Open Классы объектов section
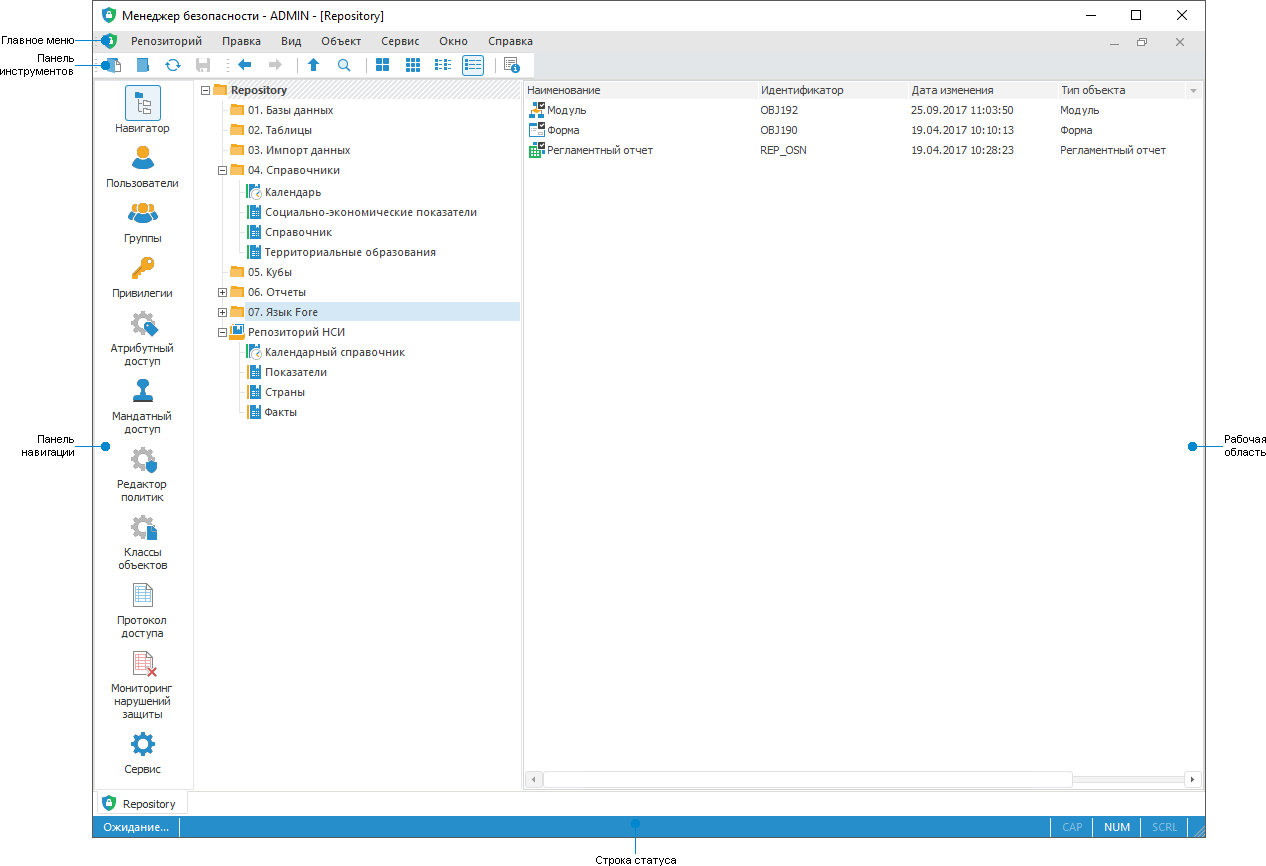 click(x=142, y=543)
